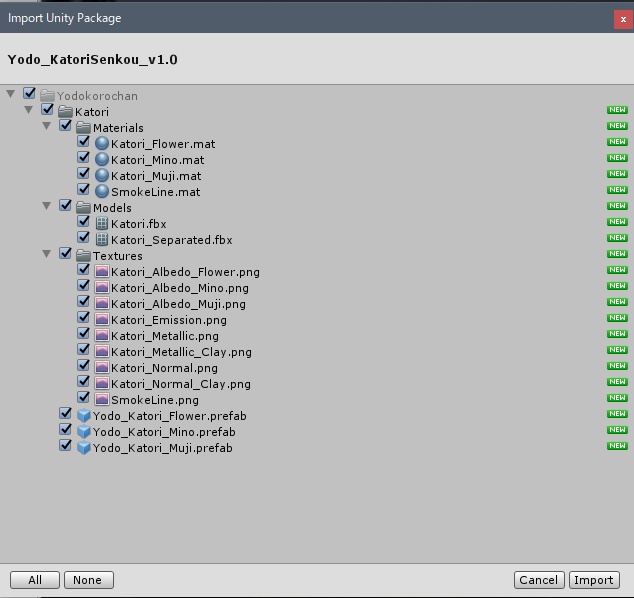Collapse the Yodokorochan root folder arrow
This screenshot has width=634, height=598.
[11, 94]
